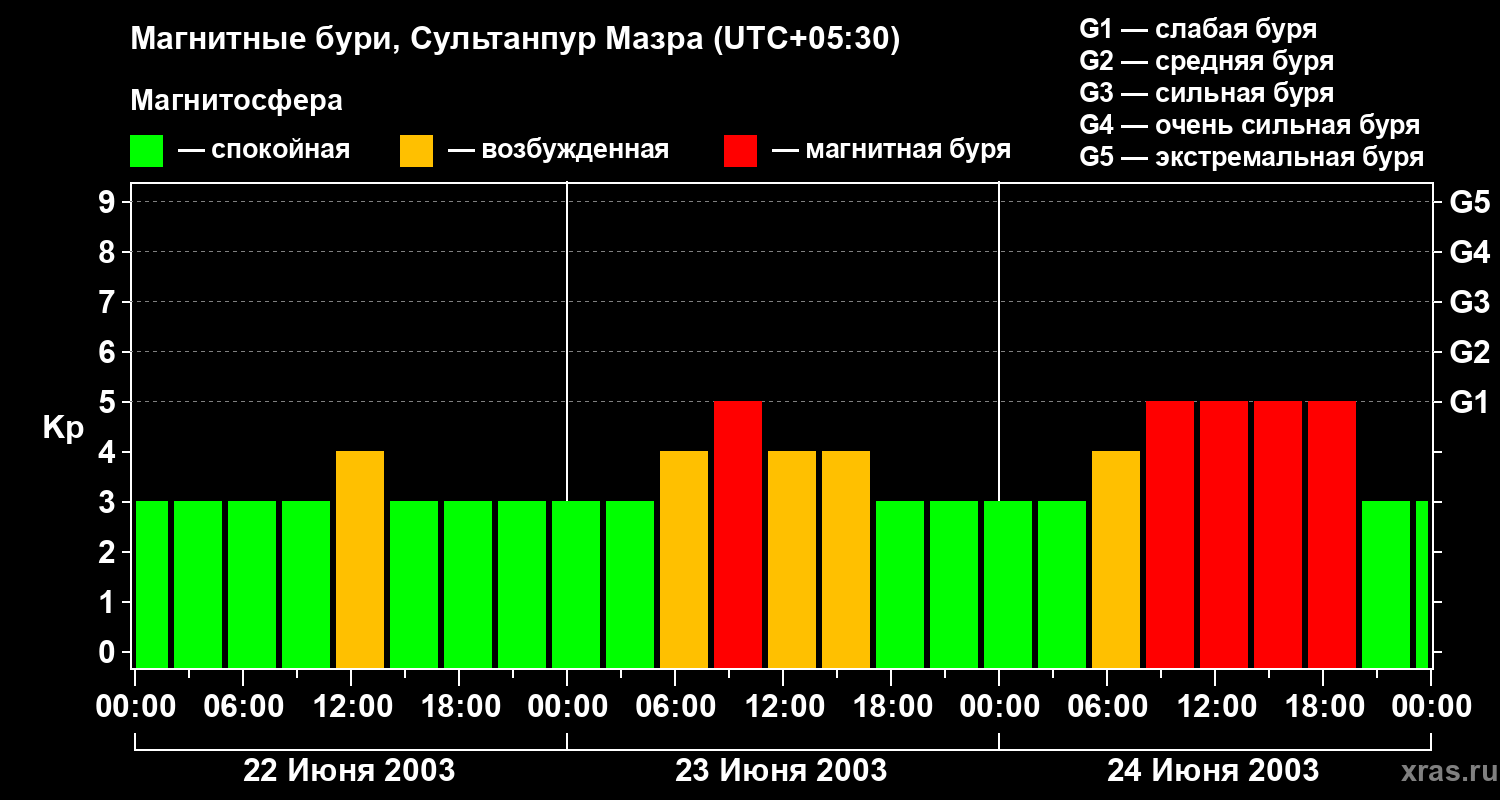Click the final '00:00' label ending 24 June
The image size is (1500, 800).
pyautogui.click(x=1431, y=706)
